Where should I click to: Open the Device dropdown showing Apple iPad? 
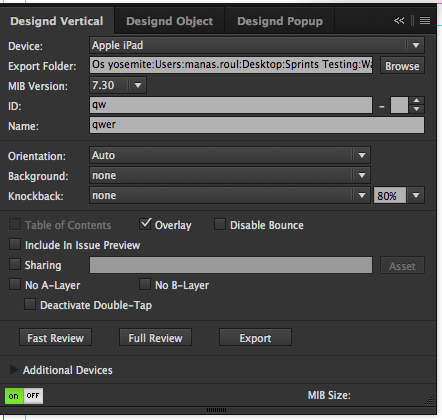click(257, 45)
